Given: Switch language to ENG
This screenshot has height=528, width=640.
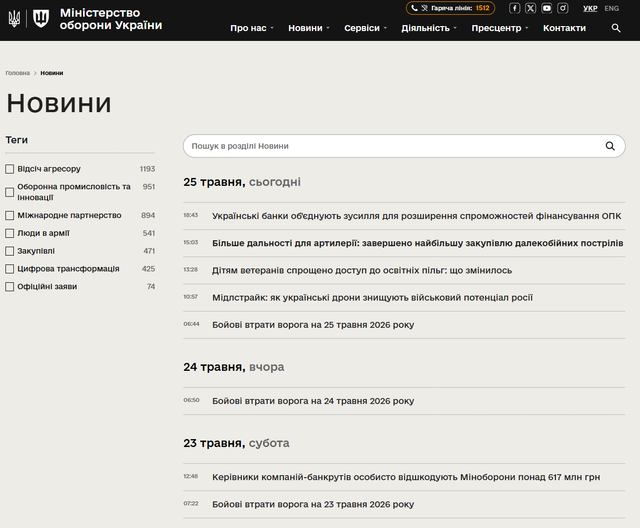Looking at the screenshot, I should pyautogui.click(x=611, y=8).
